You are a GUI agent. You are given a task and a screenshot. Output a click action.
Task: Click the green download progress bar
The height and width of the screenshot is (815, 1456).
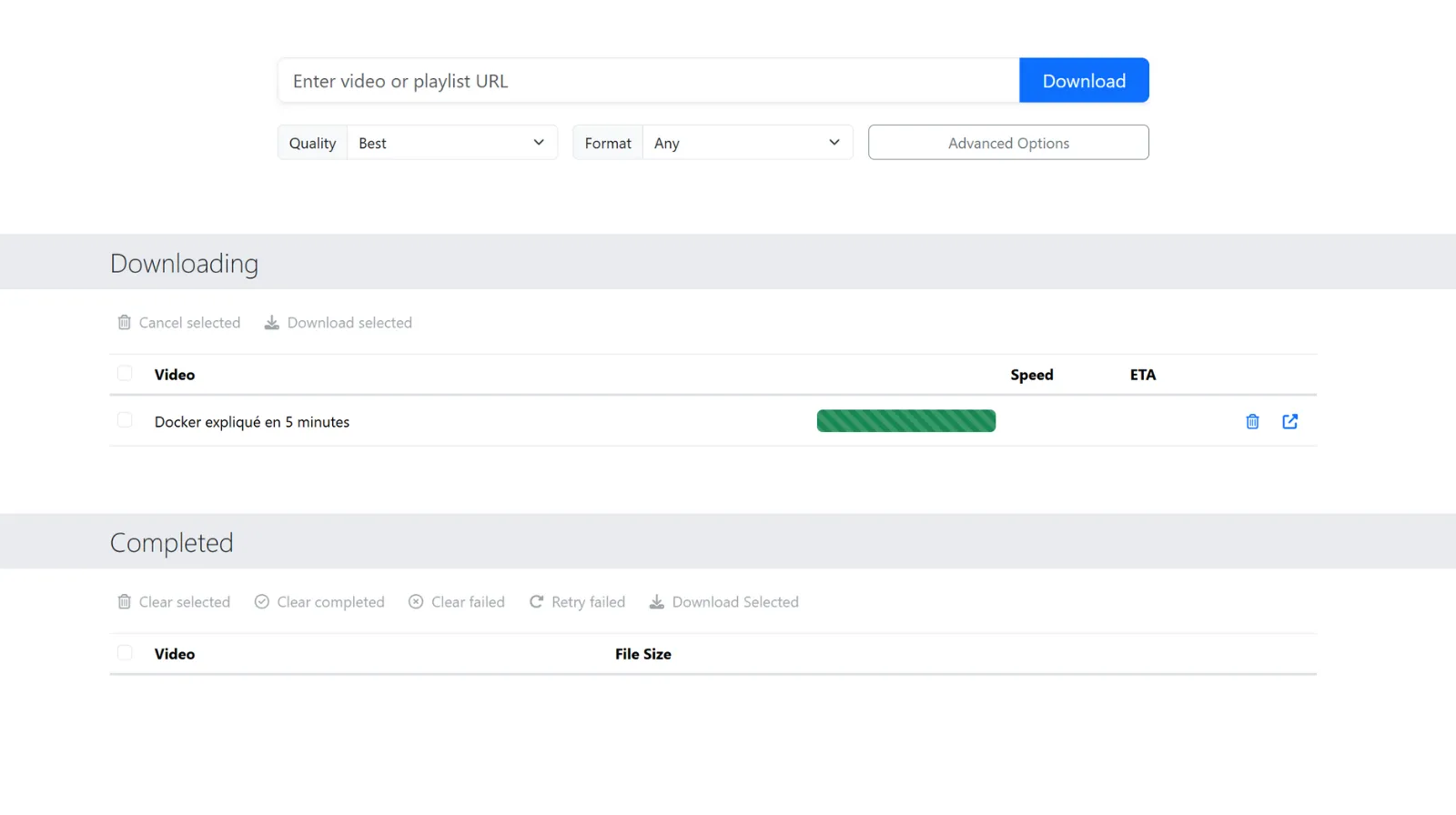coord(905,421)
